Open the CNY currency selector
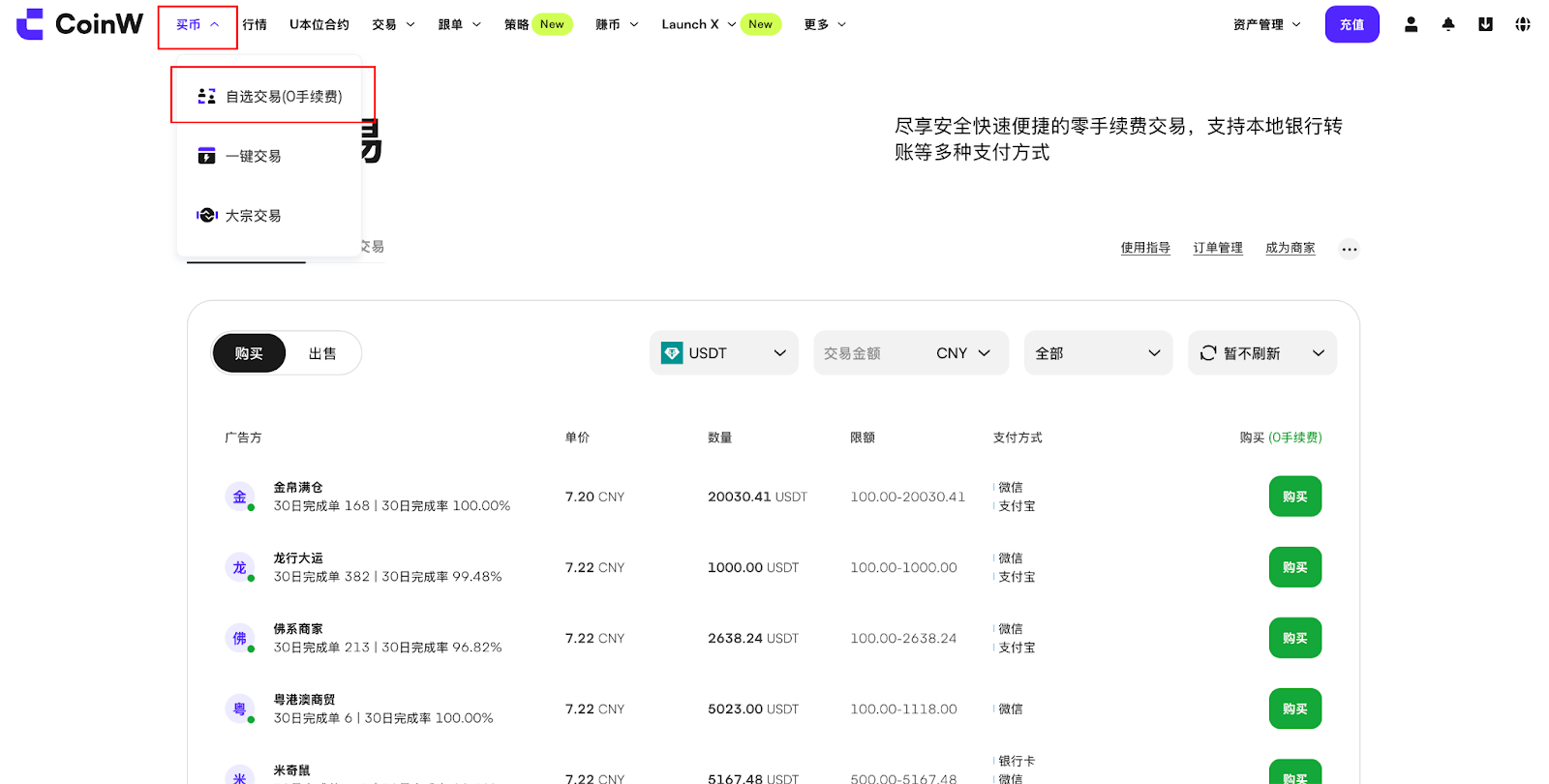Image resolution: width=1549 pixels, height=784 pixels. (x=963, y=353)
